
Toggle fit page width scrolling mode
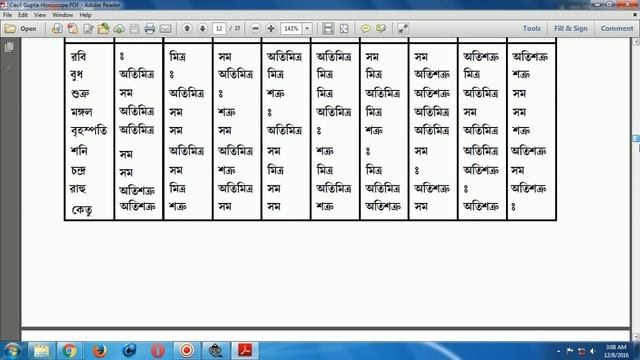tap(328, 29)
